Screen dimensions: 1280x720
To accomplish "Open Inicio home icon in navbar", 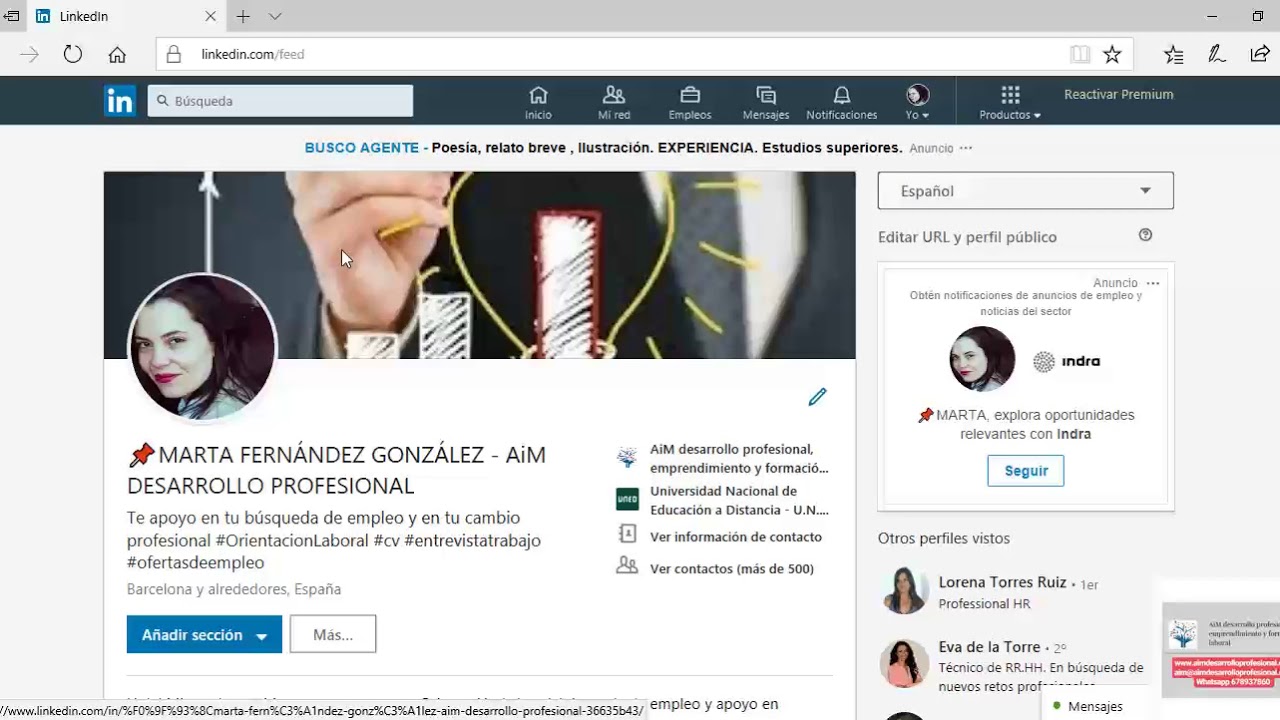I will 538,102.
